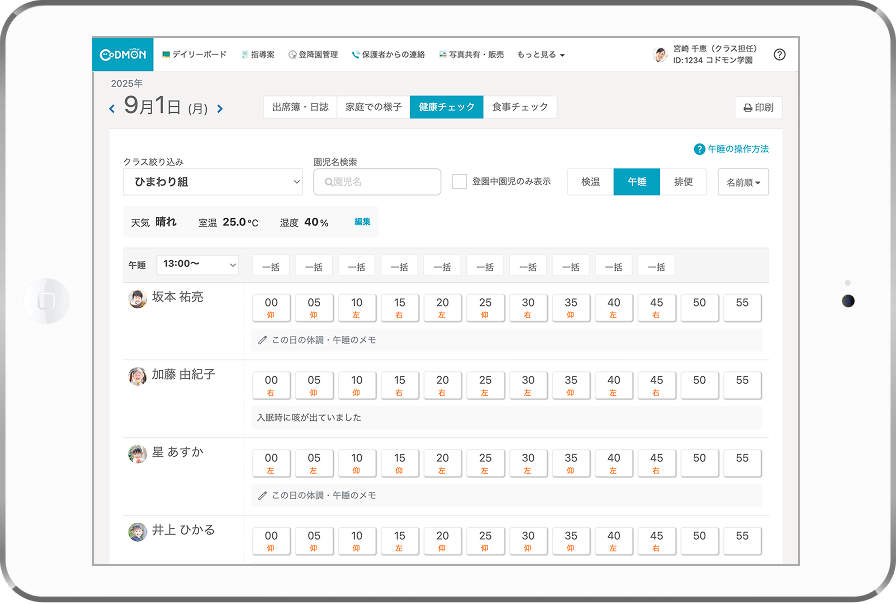
Task: Click the CoDMON logo
Action: click(123, 55)
